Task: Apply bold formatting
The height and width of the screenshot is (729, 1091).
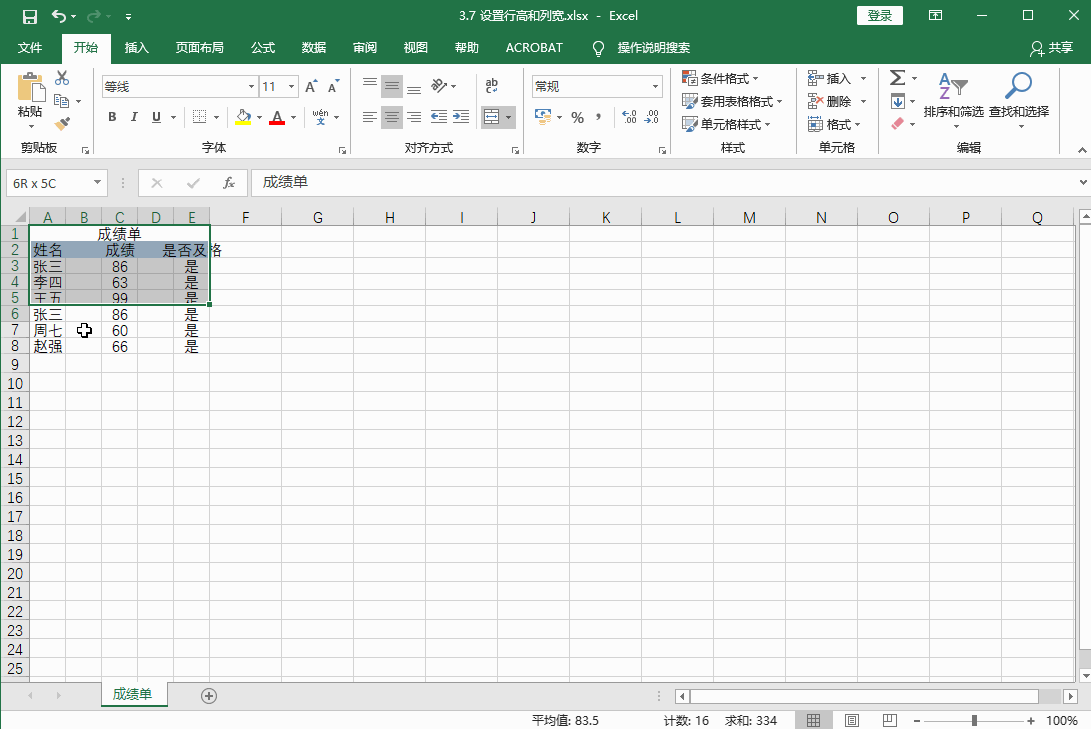Action: point(111,117)
